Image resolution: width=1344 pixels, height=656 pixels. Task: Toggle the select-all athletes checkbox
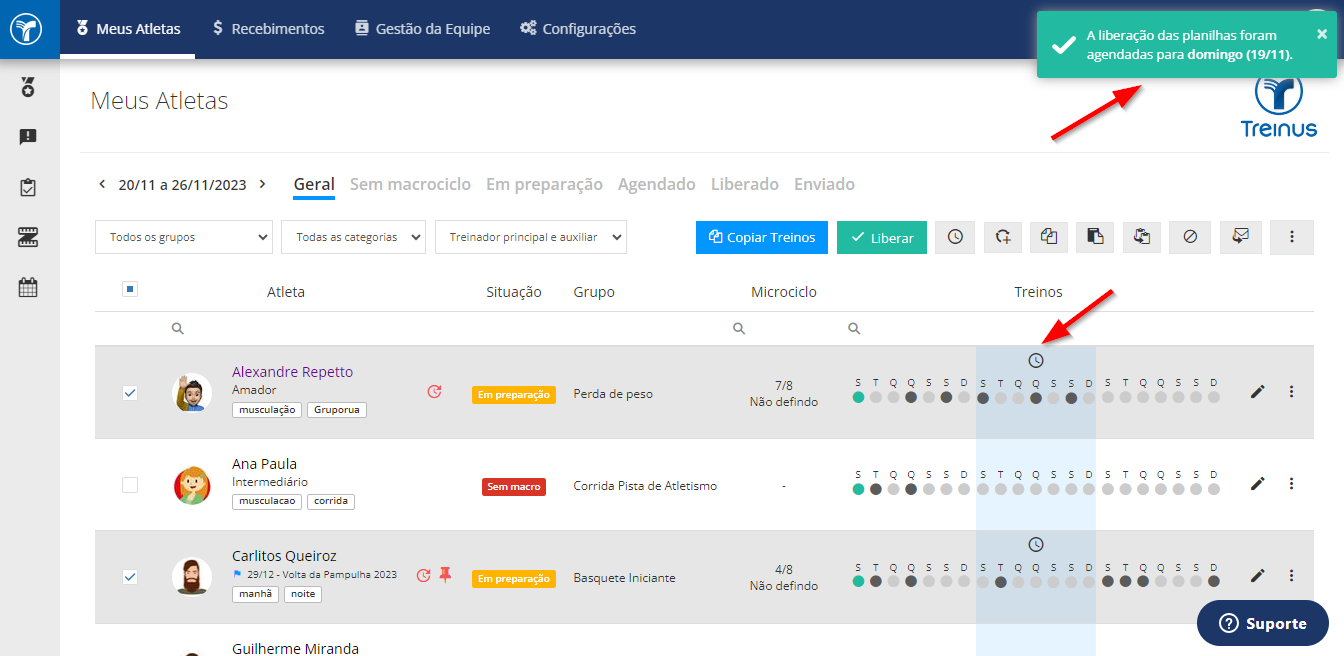[x=130, y=289]
